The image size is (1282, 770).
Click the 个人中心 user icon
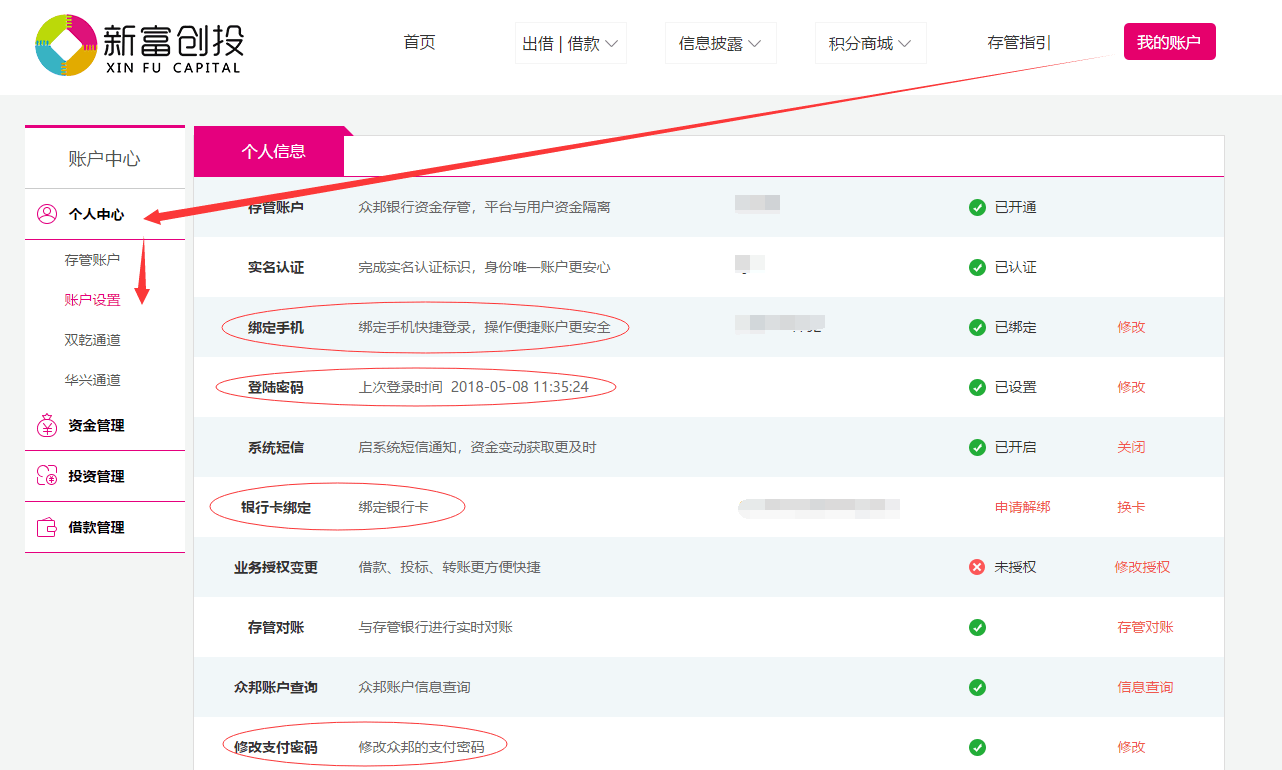(x=47, y=214)
